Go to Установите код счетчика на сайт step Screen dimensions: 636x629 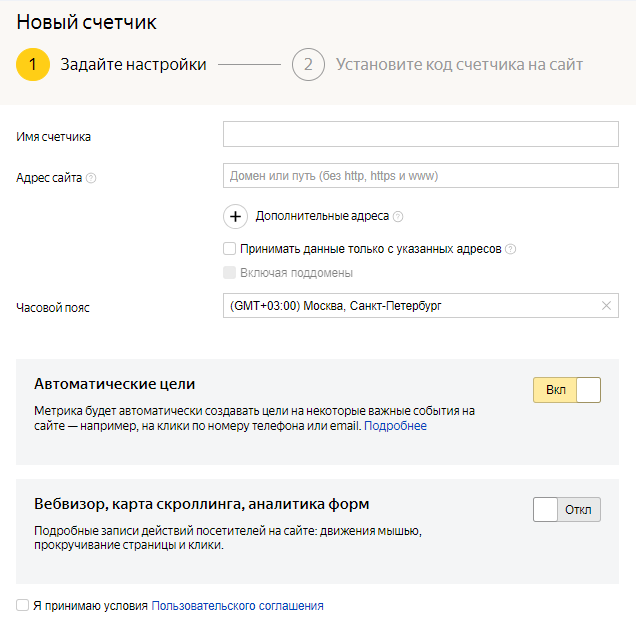tap(459, 65)
